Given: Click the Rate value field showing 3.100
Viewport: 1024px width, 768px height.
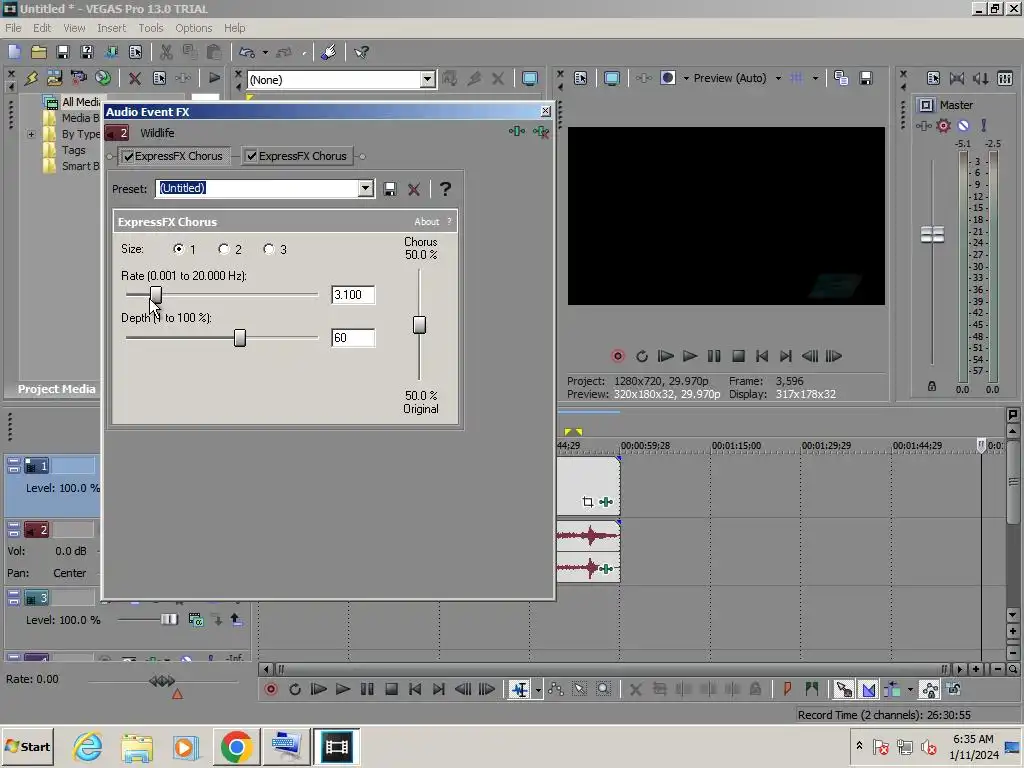Looking at the screenshot, I should 353,295.
